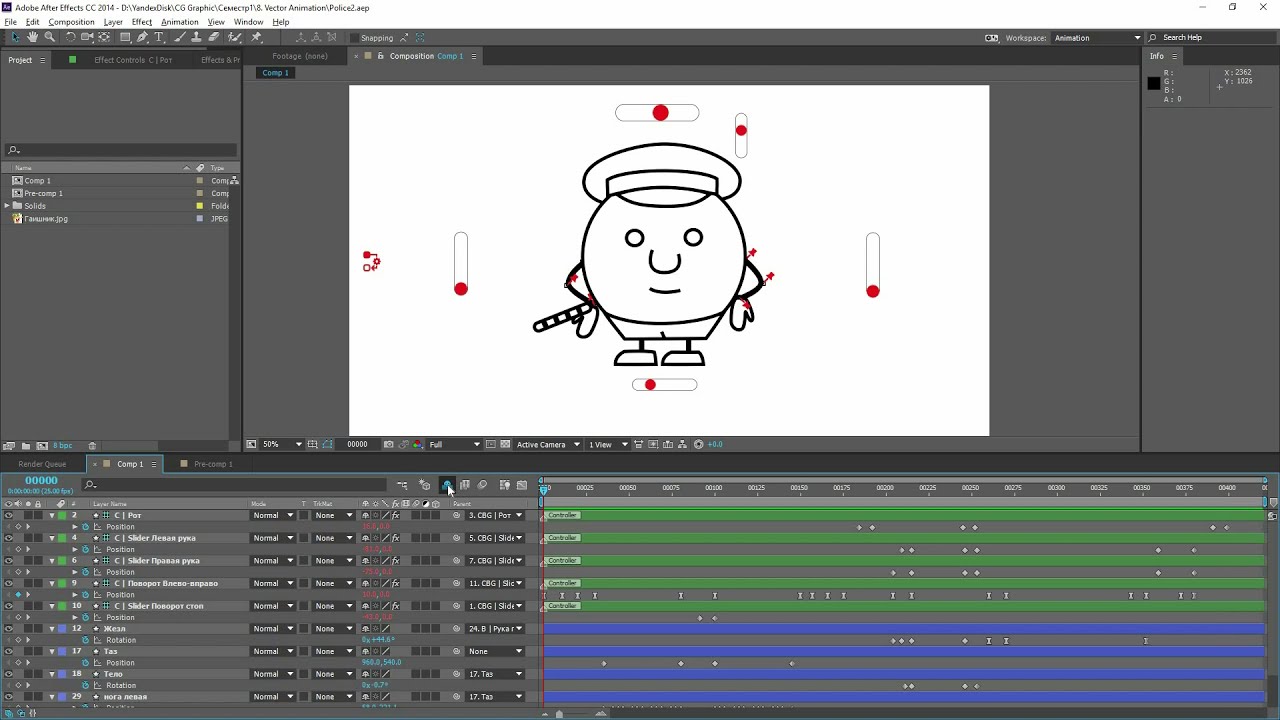Screen dimensions: 1280x720
Task: Select the Unified Camera tool
Action: [87, 37]
